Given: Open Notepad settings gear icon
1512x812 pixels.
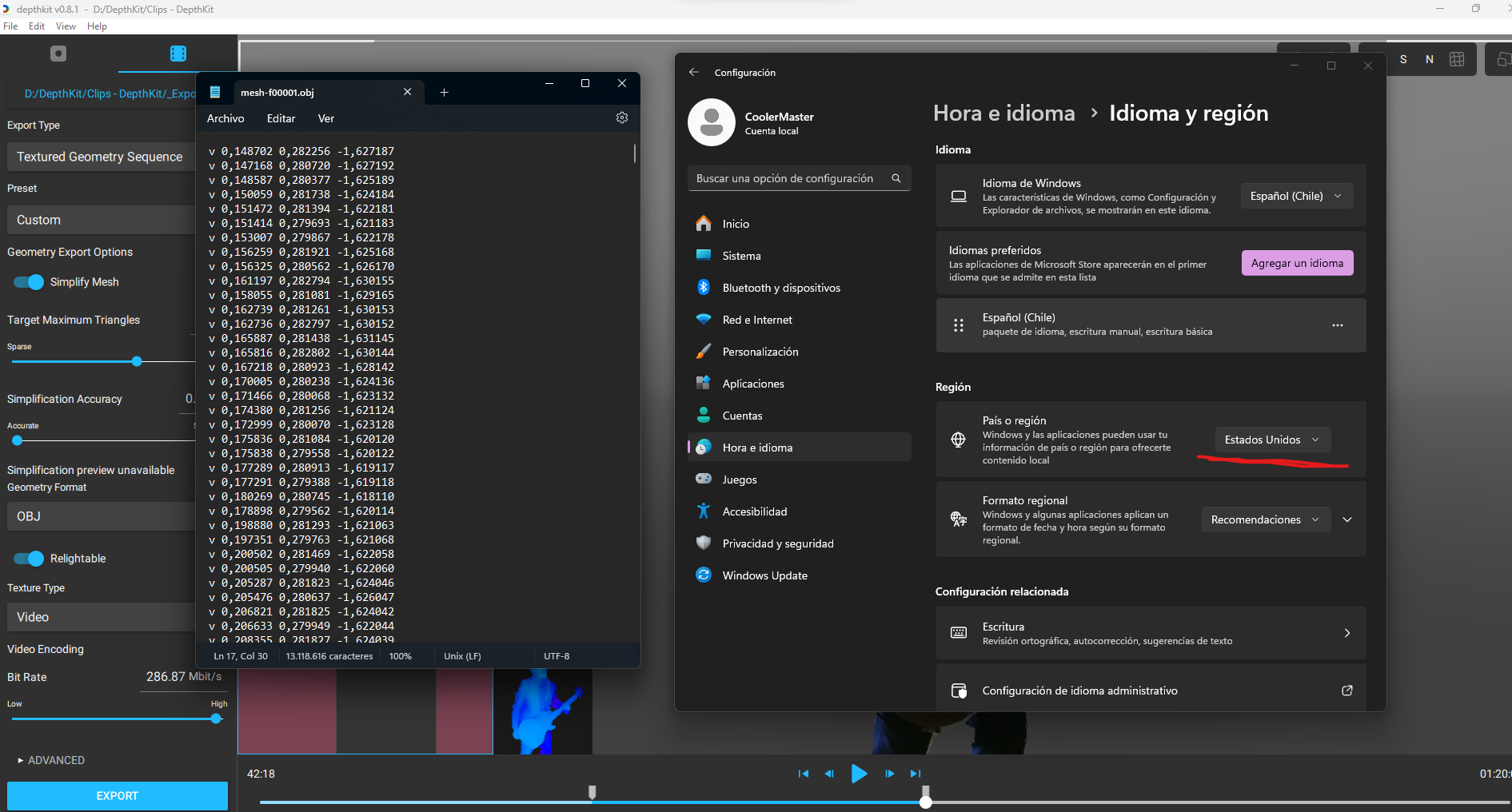Looking at the screenshot, I should 622,118.
